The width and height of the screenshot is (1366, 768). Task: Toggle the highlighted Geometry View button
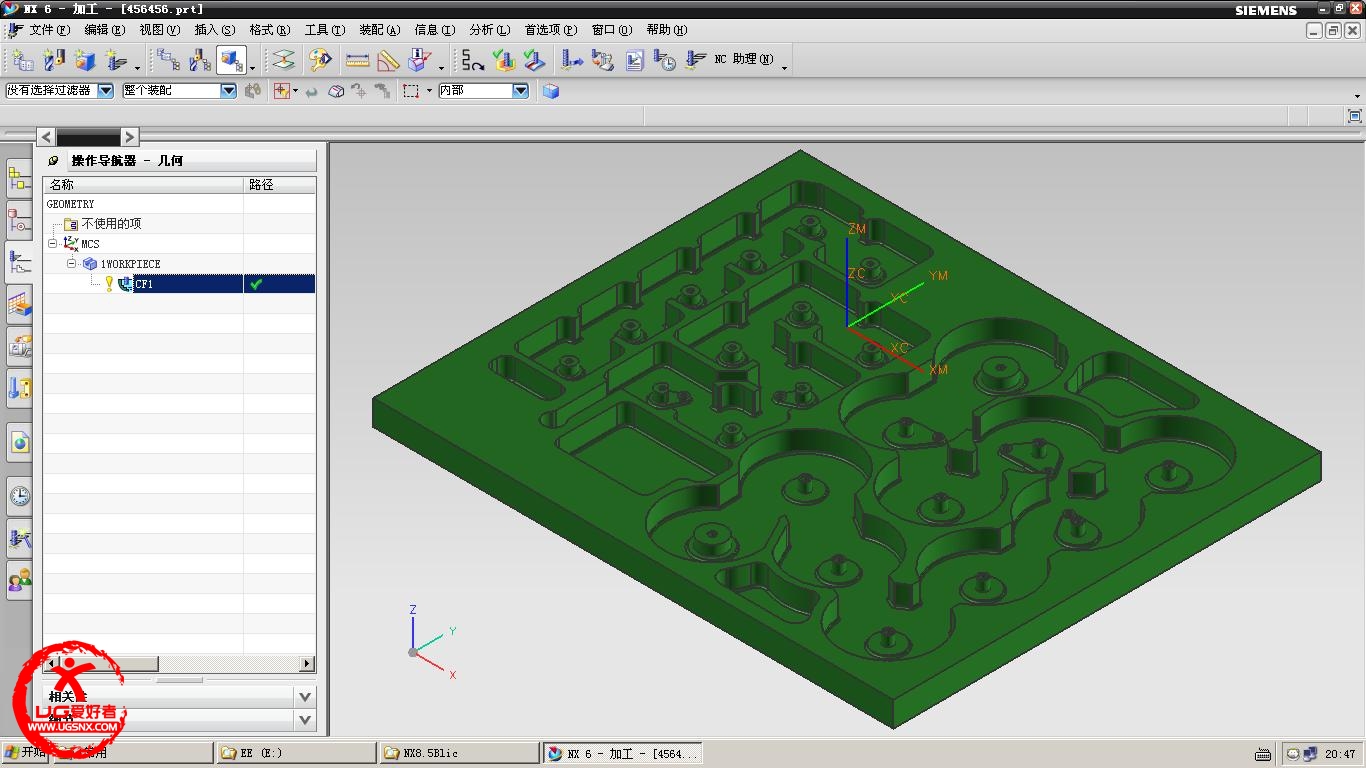[x=231, y=61]
